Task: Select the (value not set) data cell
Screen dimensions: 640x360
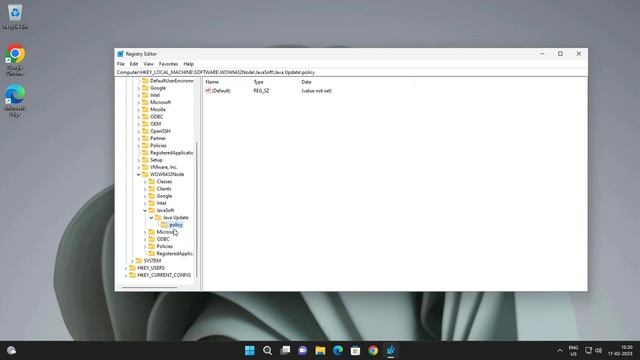Action: click(316, 91)
